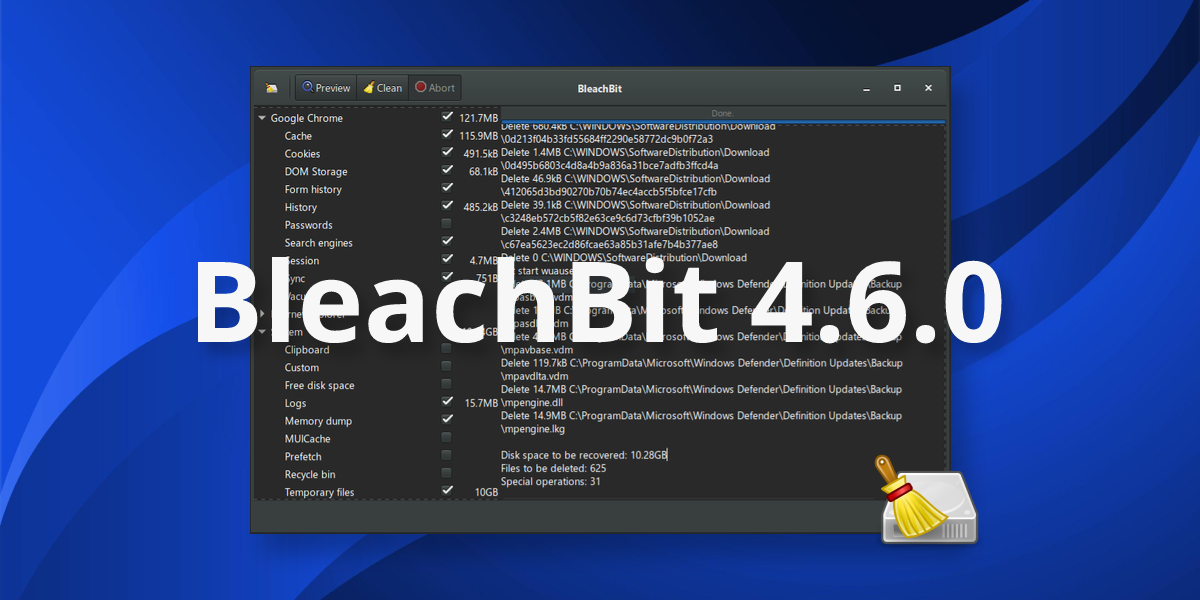
Task: Disable the Temporary files checkbox
Action: pyautogui.click(x=447, y=490)
